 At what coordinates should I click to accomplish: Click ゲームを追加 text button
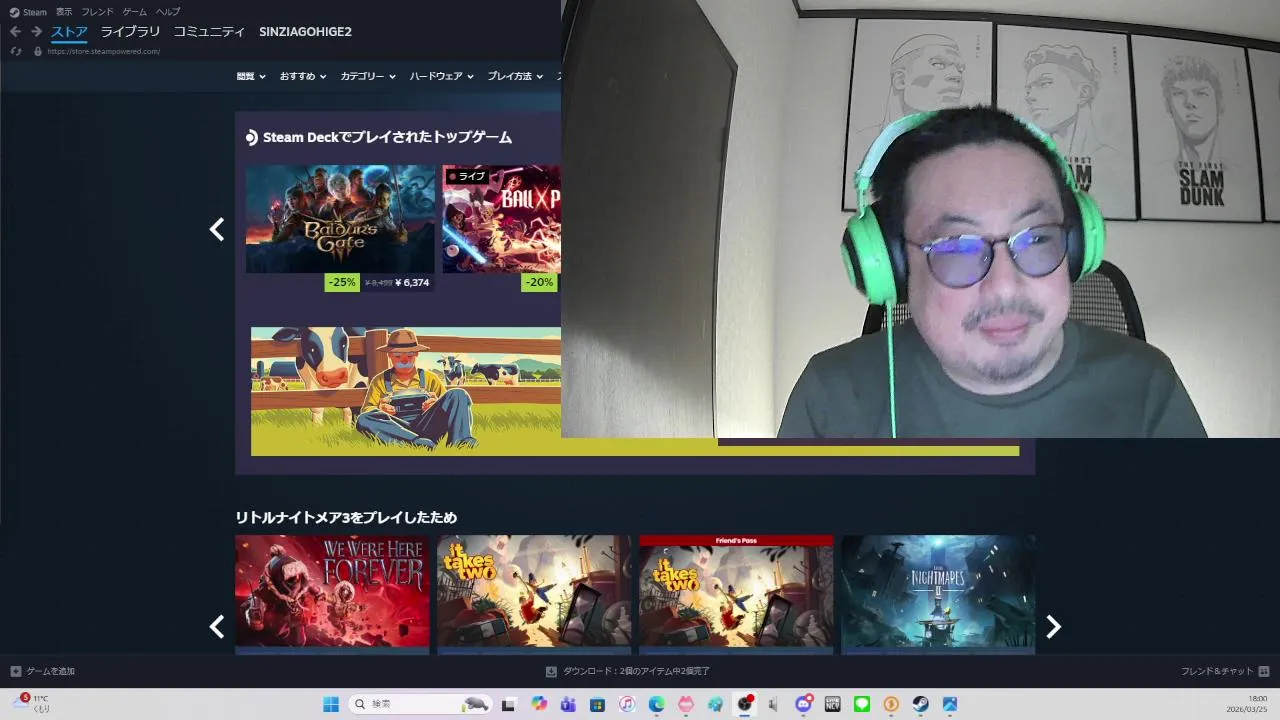(x=50, y=671)
